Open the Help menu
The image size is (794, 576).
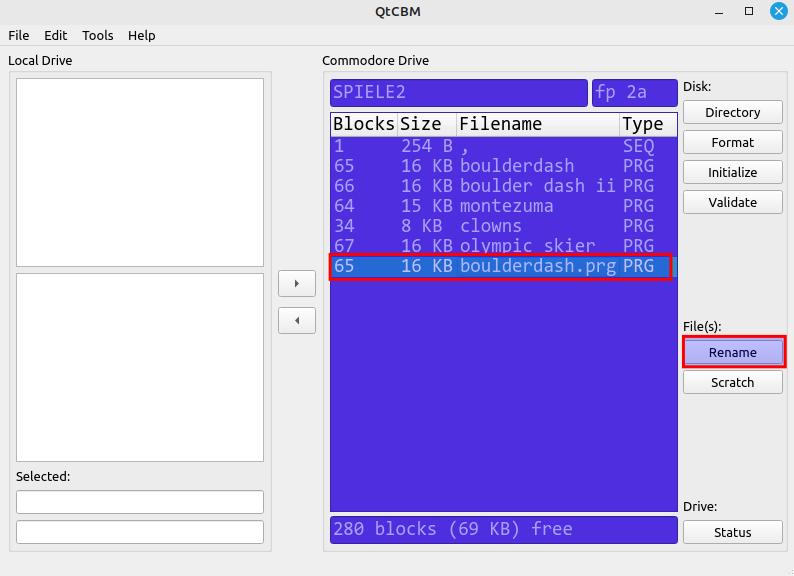pos(142,35)
